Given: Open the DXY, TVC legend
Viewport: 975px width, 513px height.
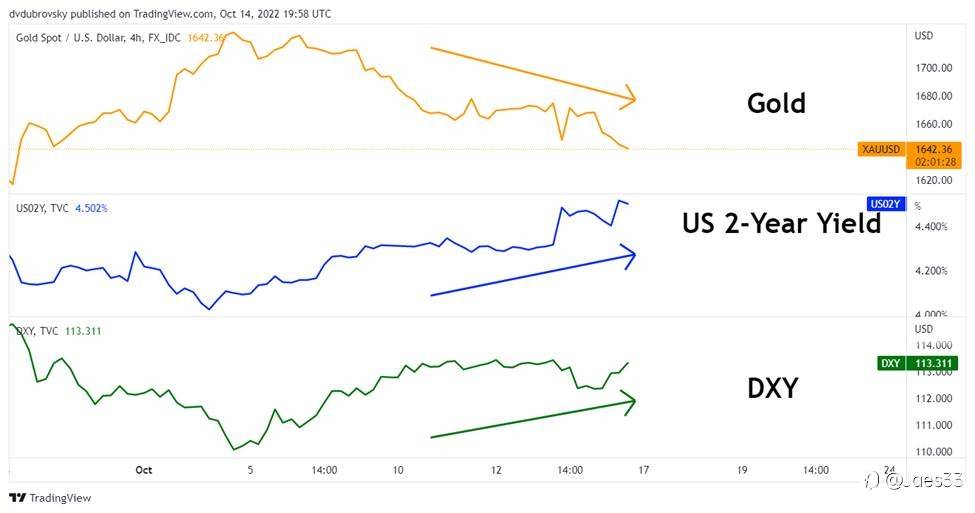Looking at the screenshot, I should click(40, 331).
